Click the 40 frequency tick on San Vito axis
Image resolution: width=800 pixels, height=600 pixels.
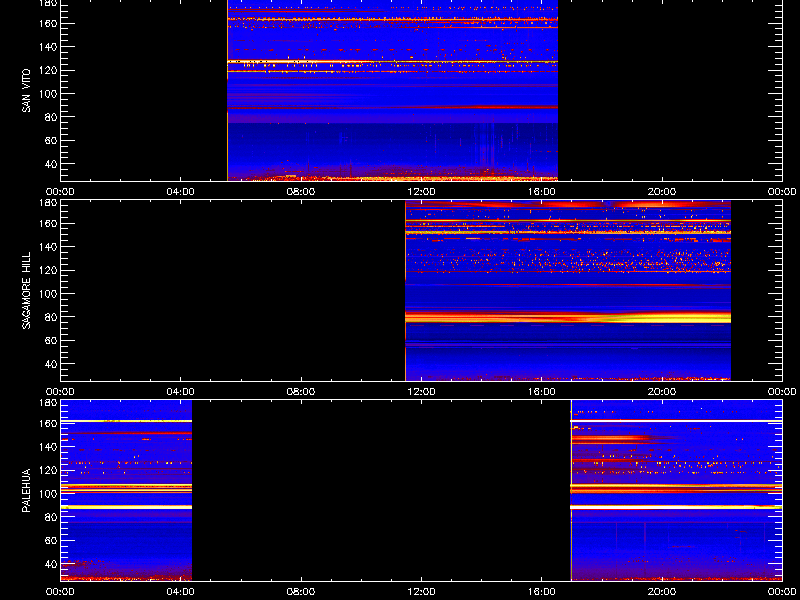click(x=51, y=164)
